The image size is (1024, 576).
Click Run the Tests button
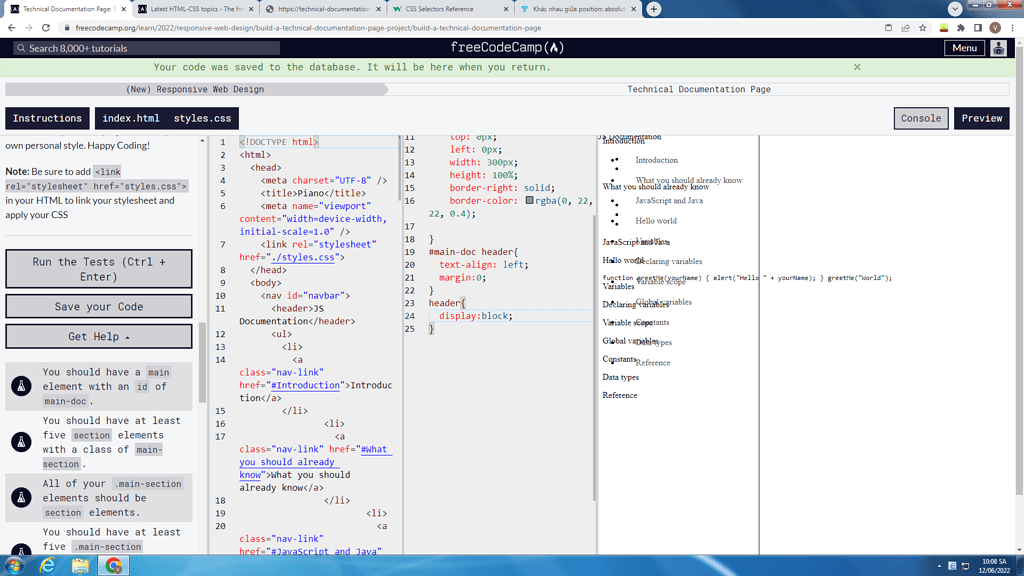98,269
